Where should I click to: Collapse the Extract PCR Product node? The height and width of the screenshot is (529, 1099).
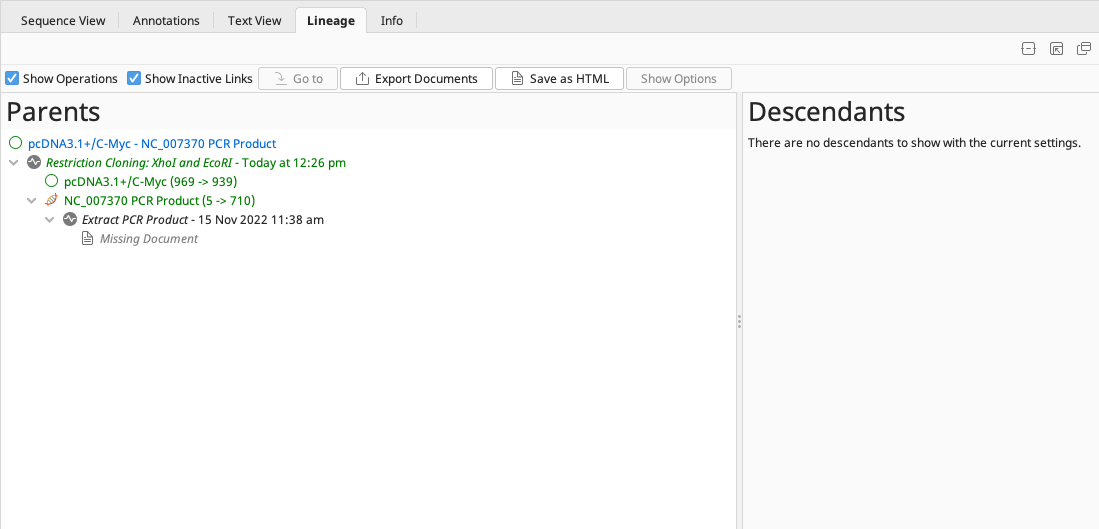tap(50, 219)
